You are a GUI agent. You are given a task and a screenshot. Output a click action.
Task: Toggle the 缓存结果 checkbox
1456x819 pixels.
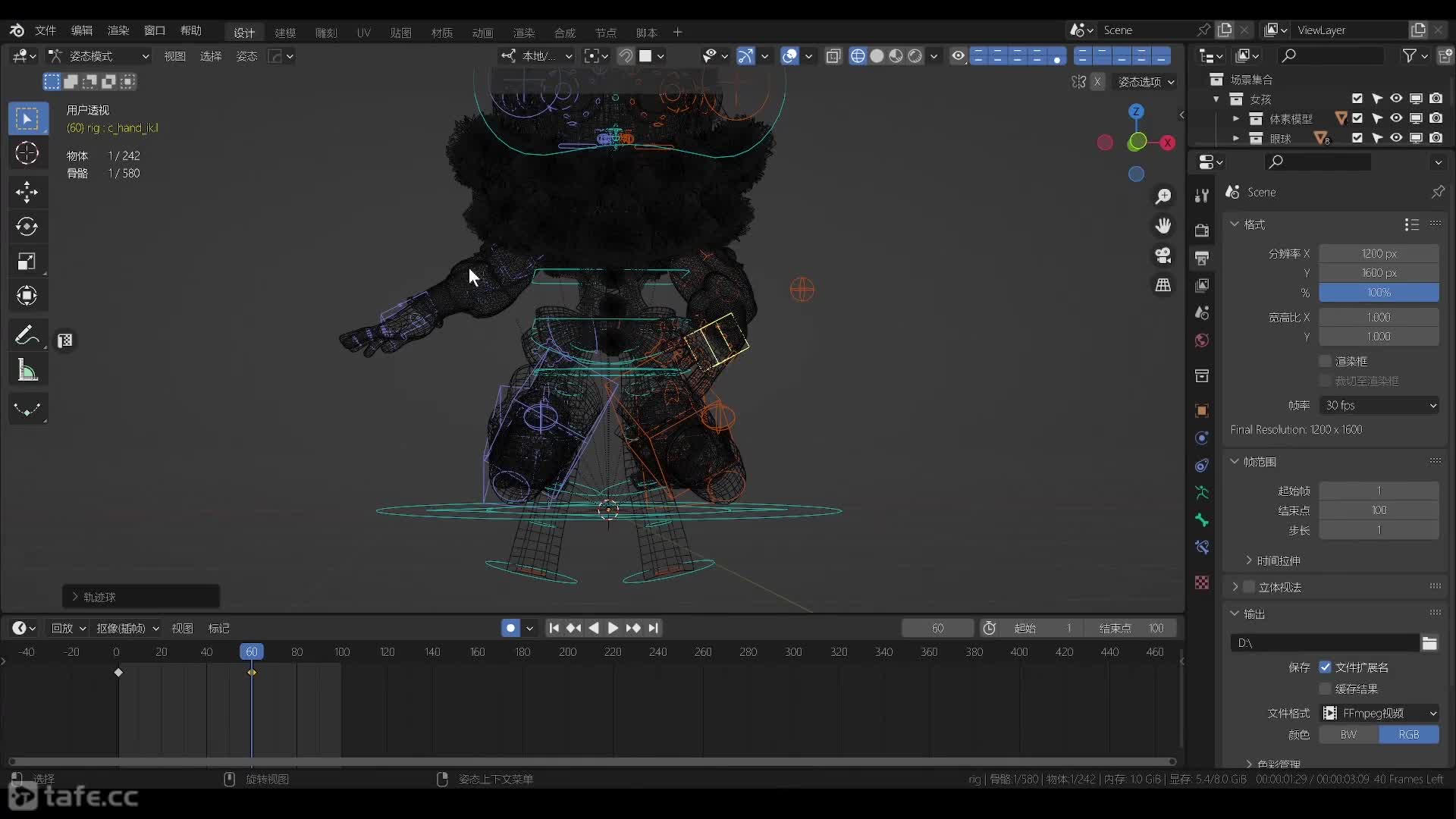(1326, 689)
